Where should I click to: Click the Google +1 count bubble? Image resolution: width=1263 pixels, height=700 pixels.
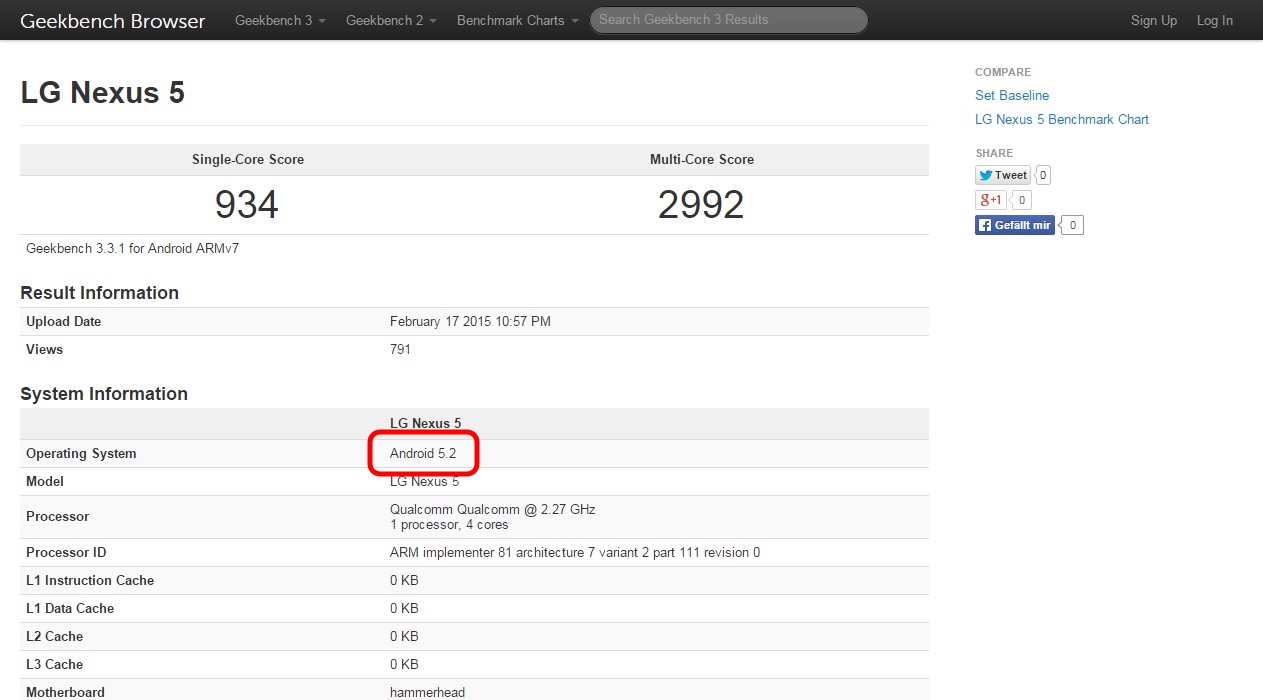pyautogui.click(x=1022, y=200)
